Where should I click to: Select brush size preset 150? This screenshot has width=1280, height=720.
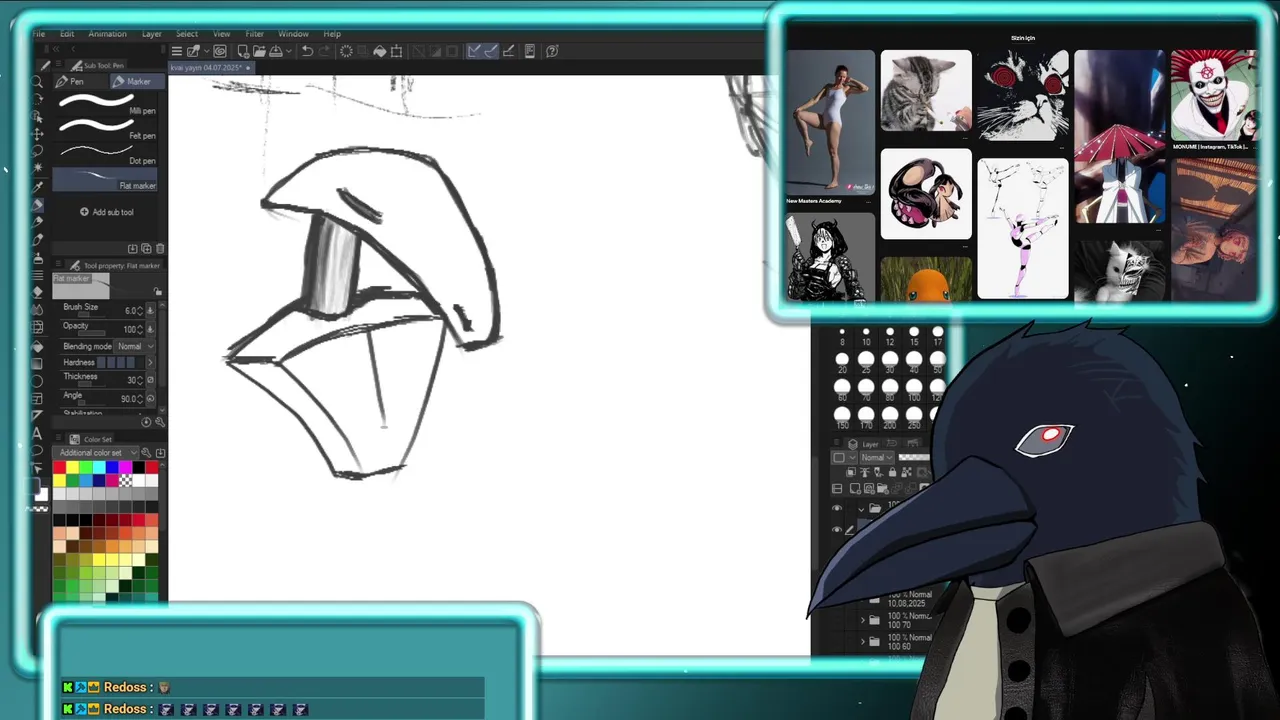[842, 419]
